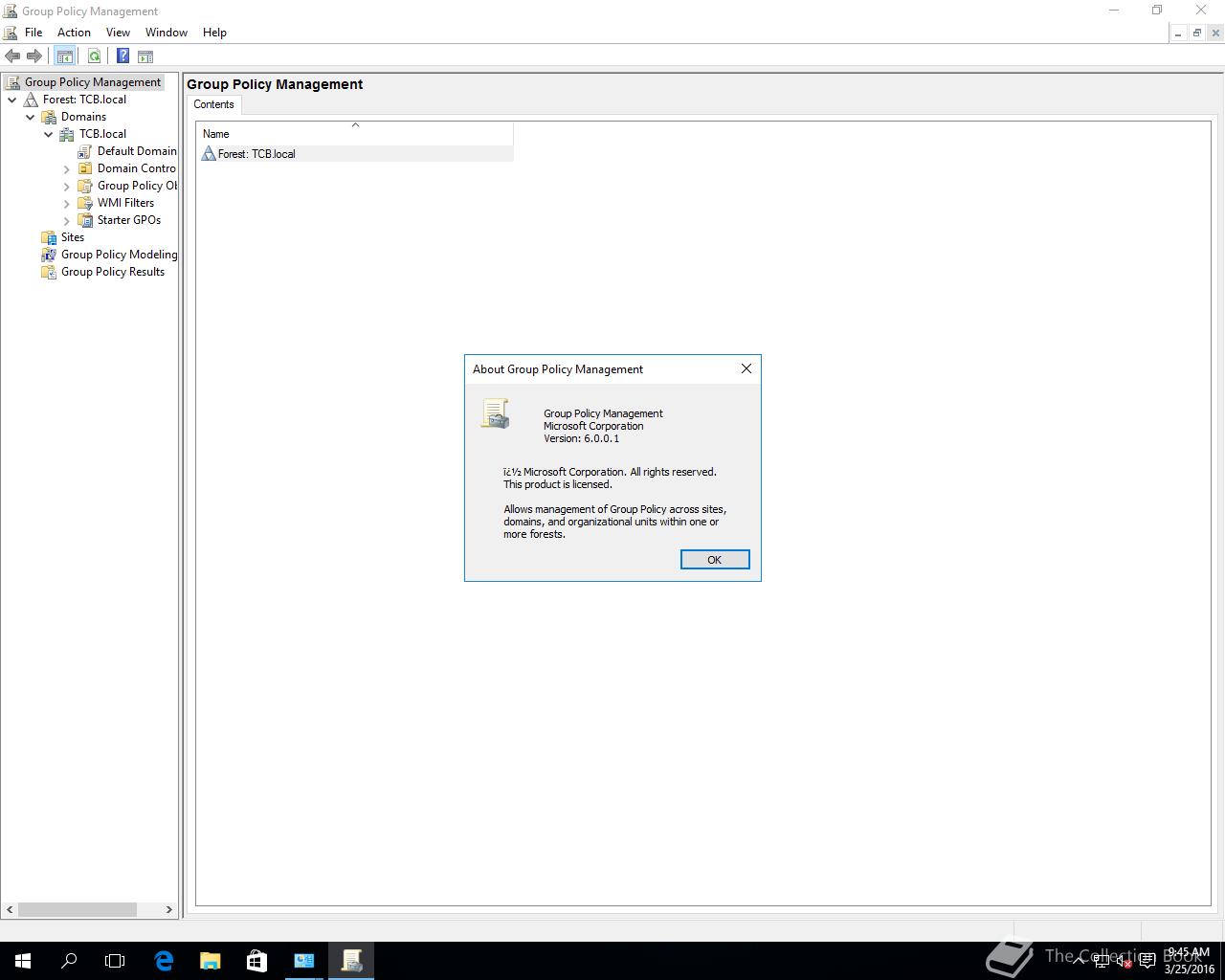Close the About Group Policy Management dialog
The width and height of the screenshot is (1225, 980).
click(x=746, y=368)
